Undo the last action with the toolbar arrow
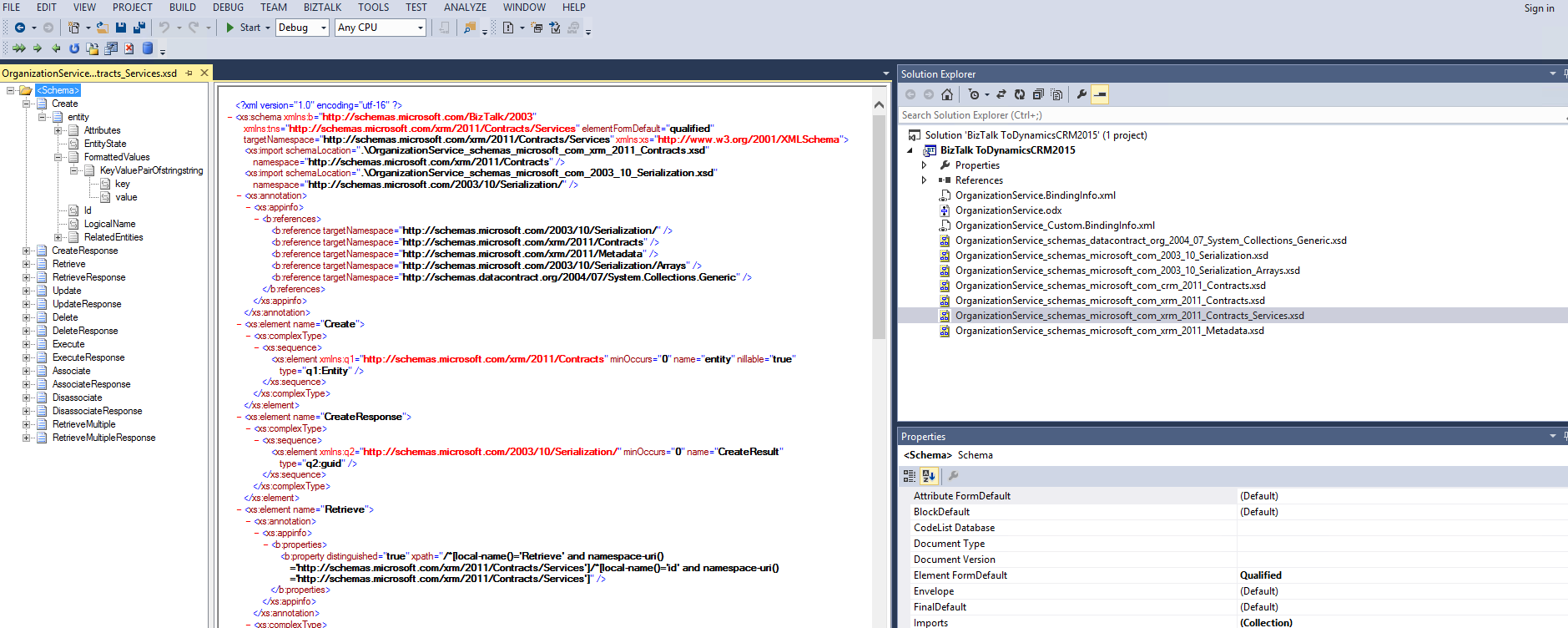Viewport: 1568px width, 628px height. [x=164, y=28]
